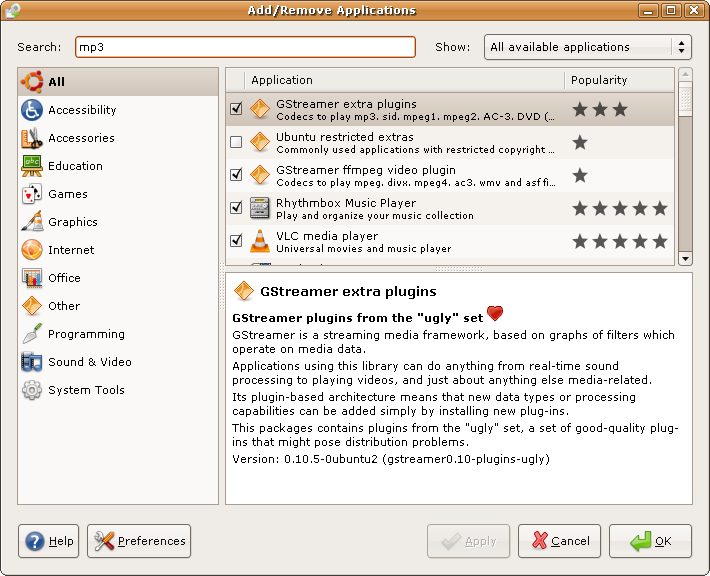Select the Sound & Video category label

pyautogui.click(x=90, y=362)
